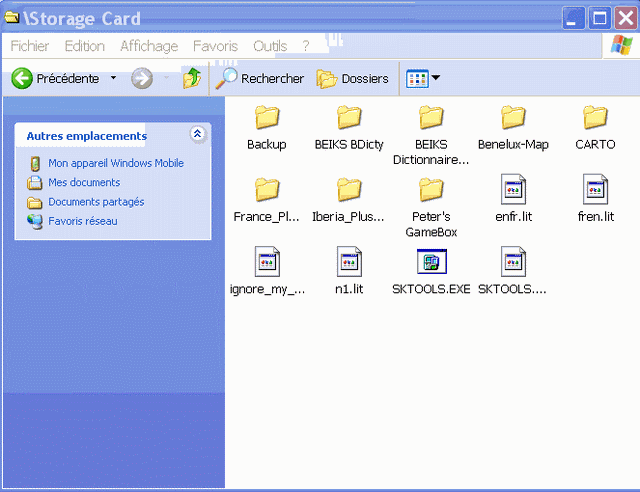The width and height of the screenshot is (640, 492).
Task: Click the Rechercher search button
Action: tap(261, 78)
